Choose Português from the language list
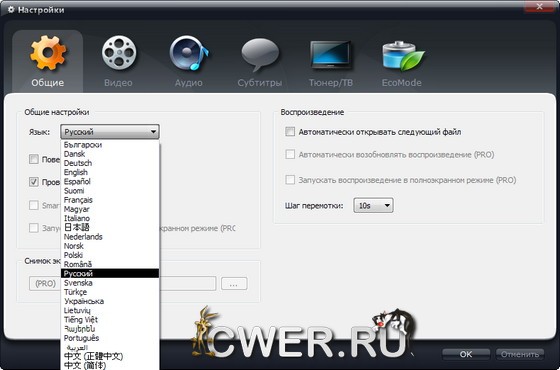 point(110,338)
